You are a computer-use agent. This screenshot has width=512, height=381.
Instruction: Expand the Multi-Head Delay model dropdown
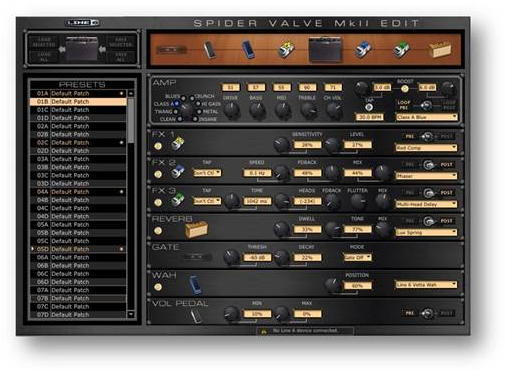(x=427, y=204)
